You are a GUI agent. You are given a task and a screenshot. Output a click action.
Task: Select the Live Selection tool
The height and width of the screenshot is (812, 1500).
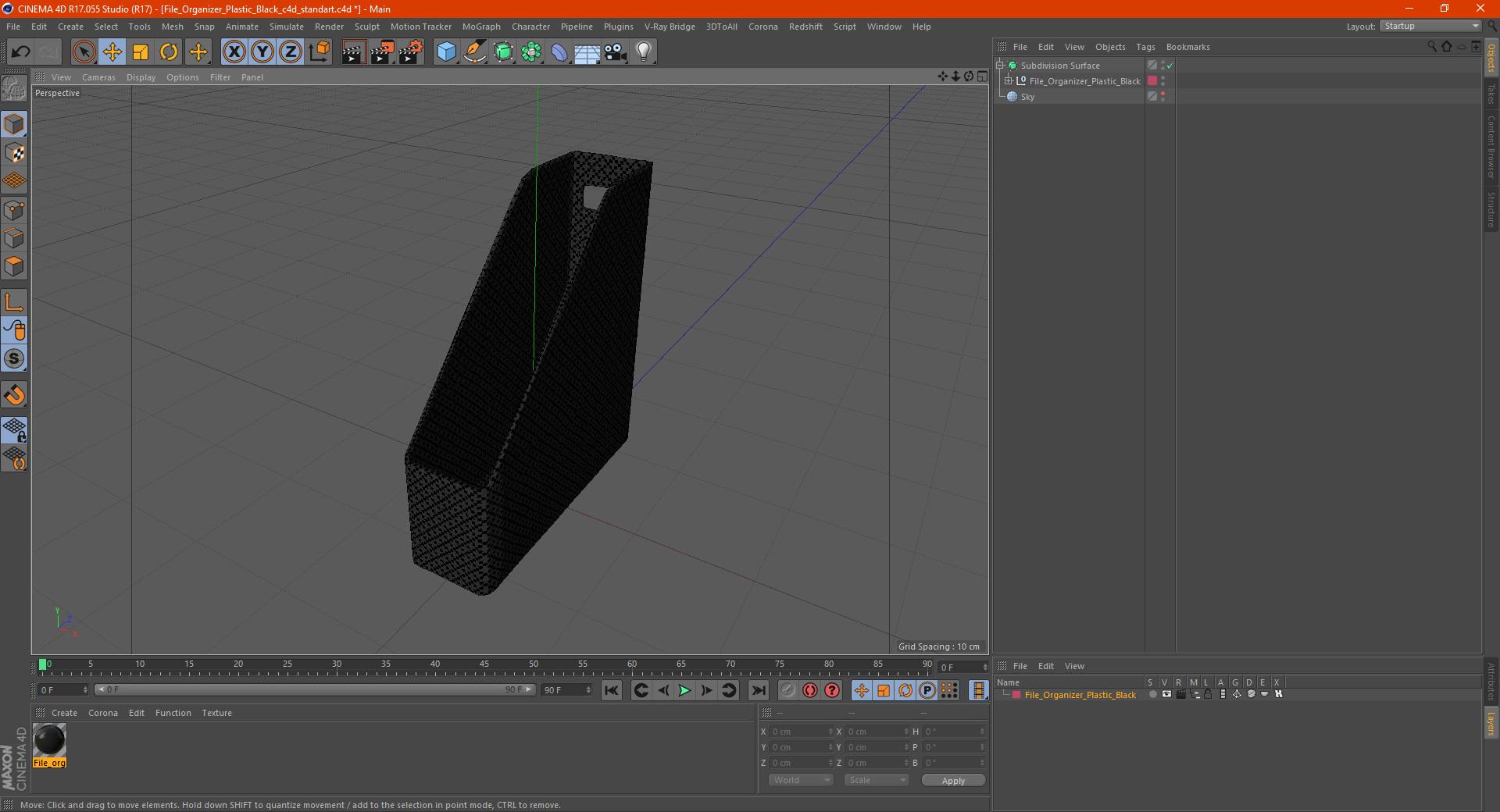coord(84,52)
